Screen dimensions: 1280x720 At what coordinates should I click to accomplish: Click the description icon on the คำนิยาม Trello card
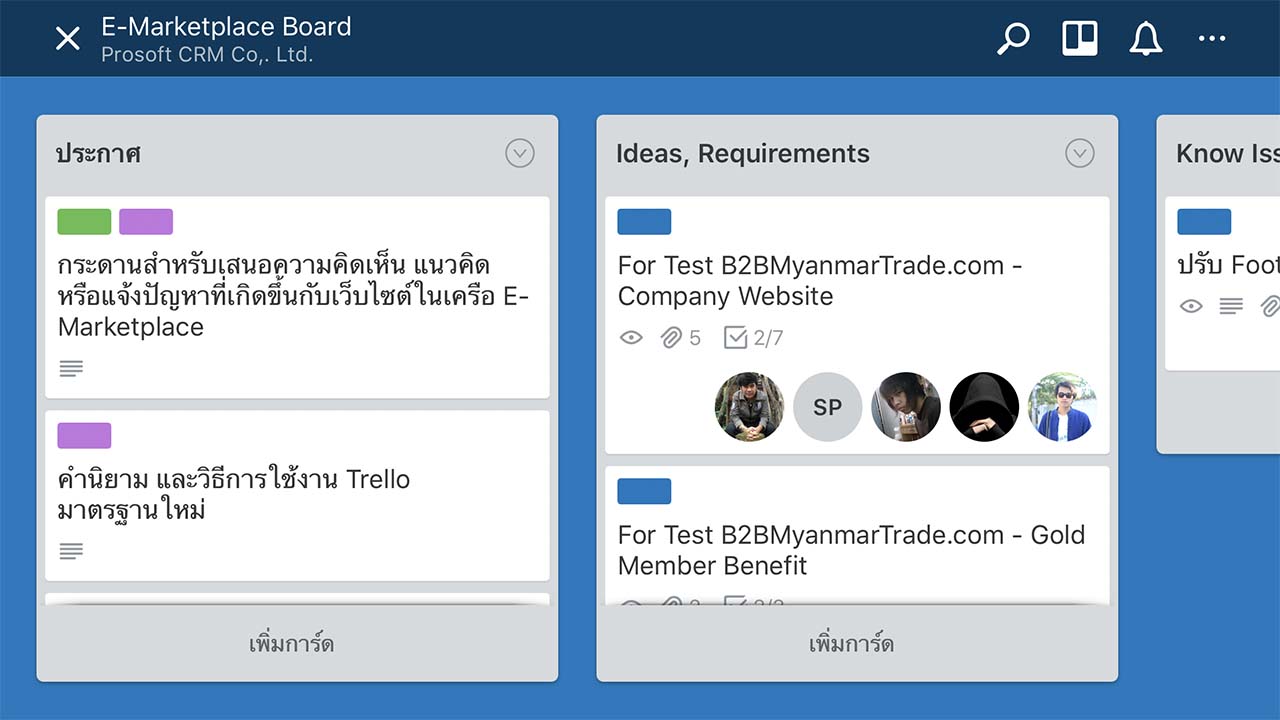(x=70, y=551)
